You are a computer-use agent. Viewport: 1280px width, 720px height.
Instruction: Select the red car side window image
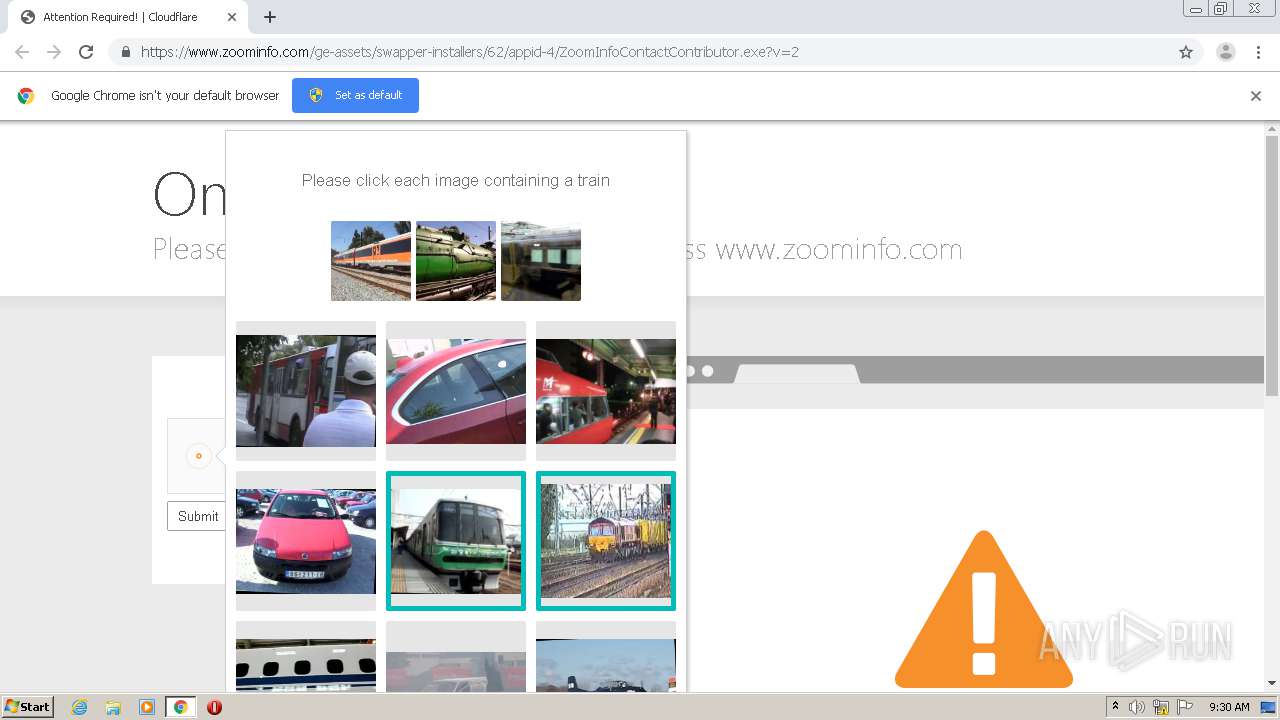[456, 391]
